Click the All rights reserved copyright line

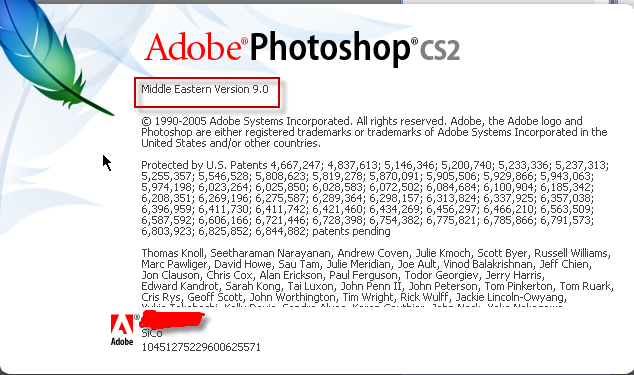[x=361, y=121]
